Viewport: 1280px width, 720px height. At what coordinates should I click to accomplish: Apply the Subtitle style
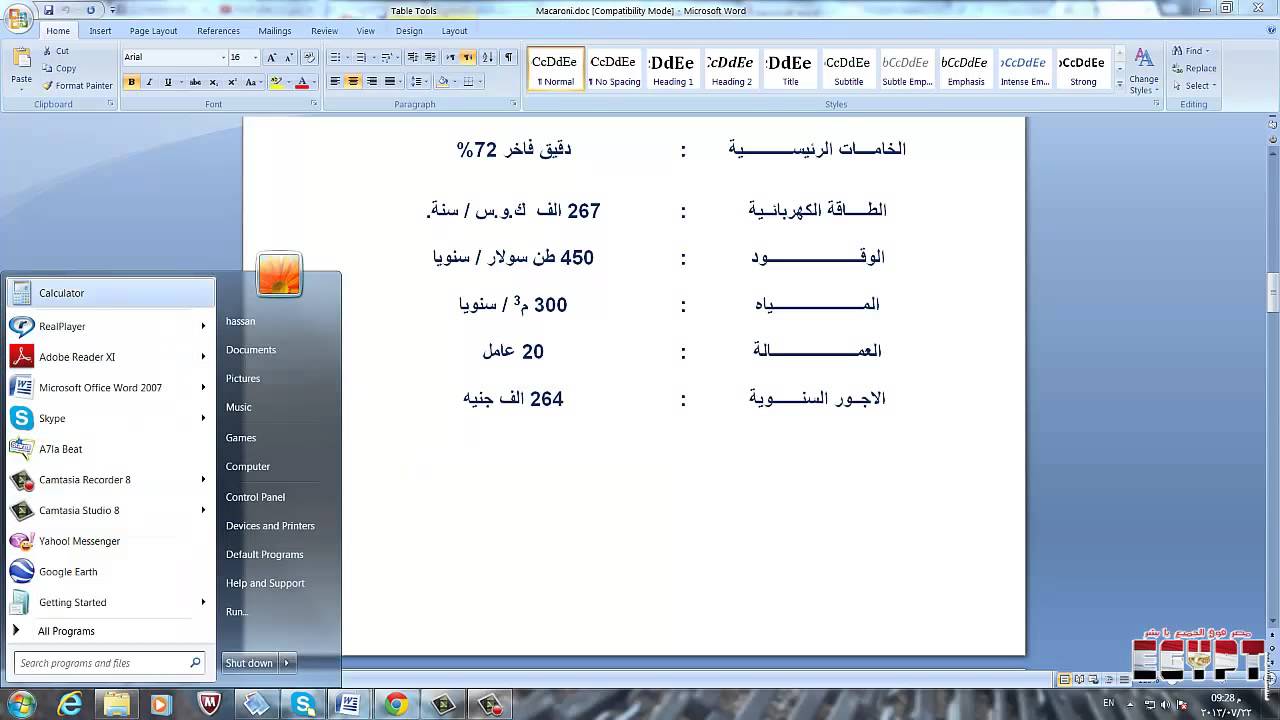pos(848,69)
